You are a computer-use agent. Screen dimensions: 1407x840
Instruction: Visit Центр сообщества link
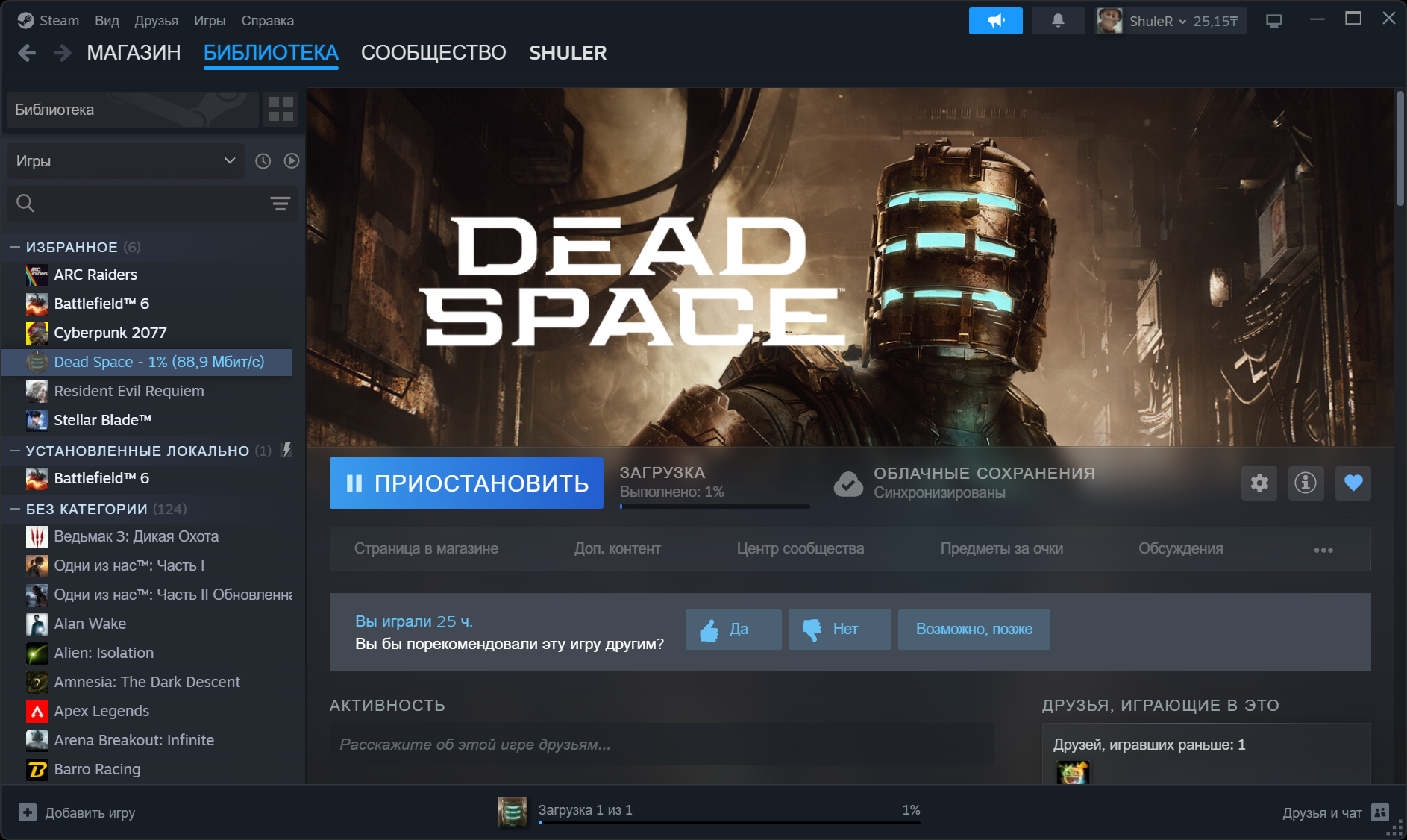click(800, 549)
